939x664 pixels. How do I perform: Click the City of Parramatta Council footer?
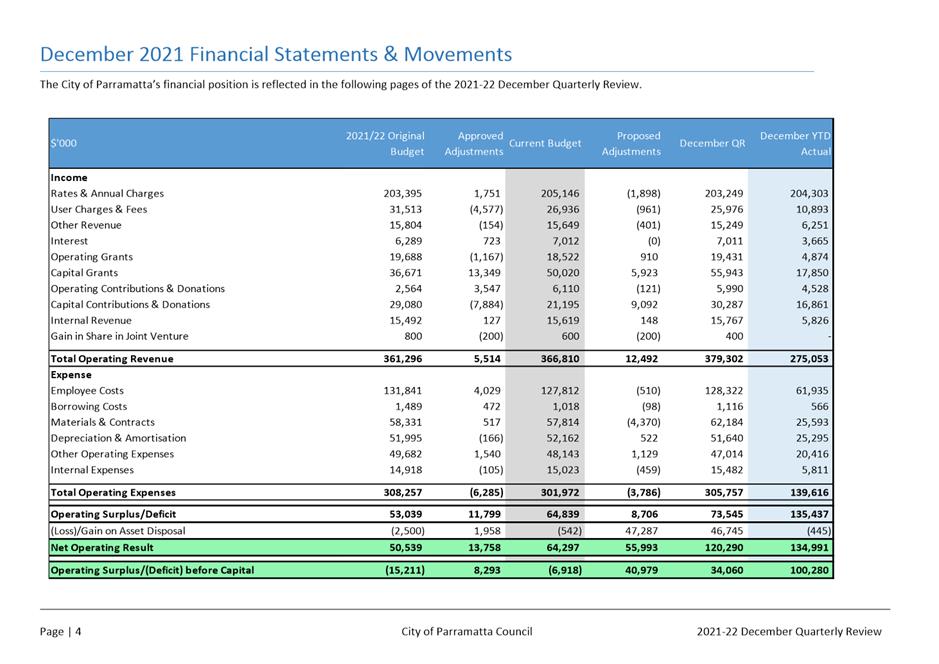pos(467,632)
